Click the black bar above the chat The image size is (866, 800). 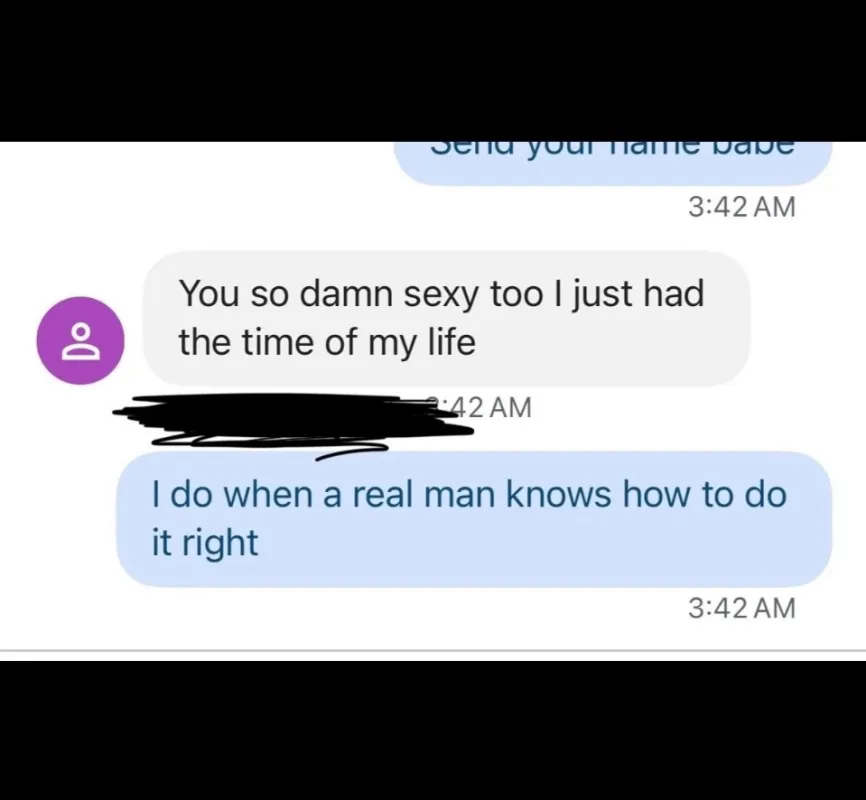click(x=433, y=71)
